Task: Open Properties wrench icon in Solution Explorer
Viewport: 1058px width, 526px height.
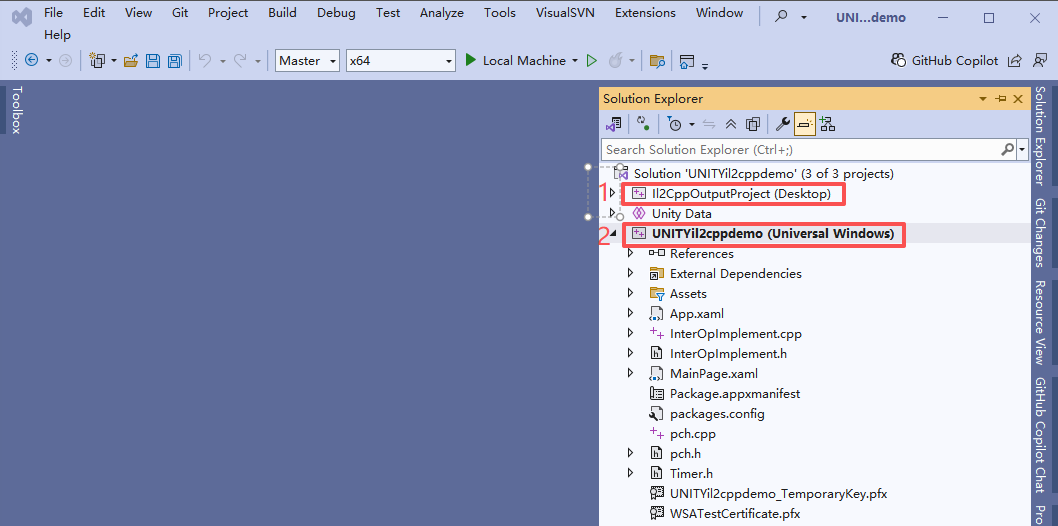Action: (x=783, y=124)
